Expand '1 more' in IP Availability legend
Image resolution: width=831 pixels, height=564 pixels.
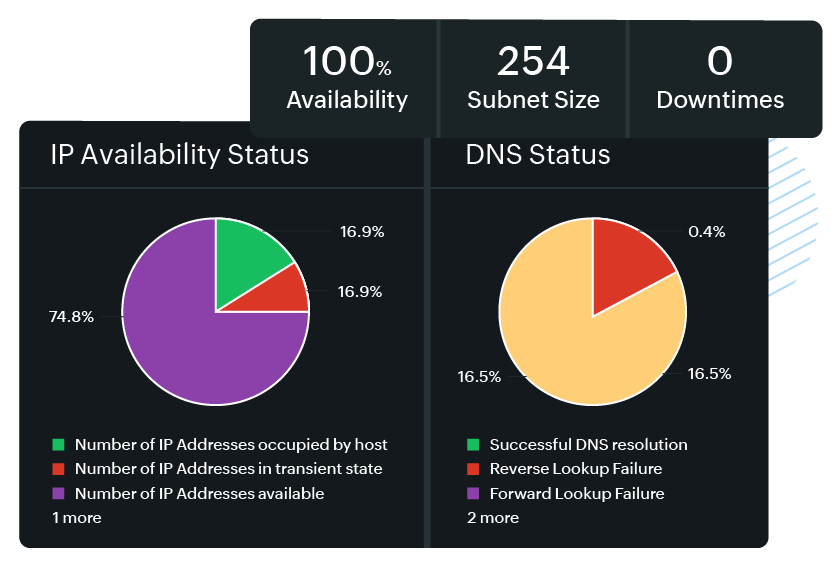click(77, 517)
